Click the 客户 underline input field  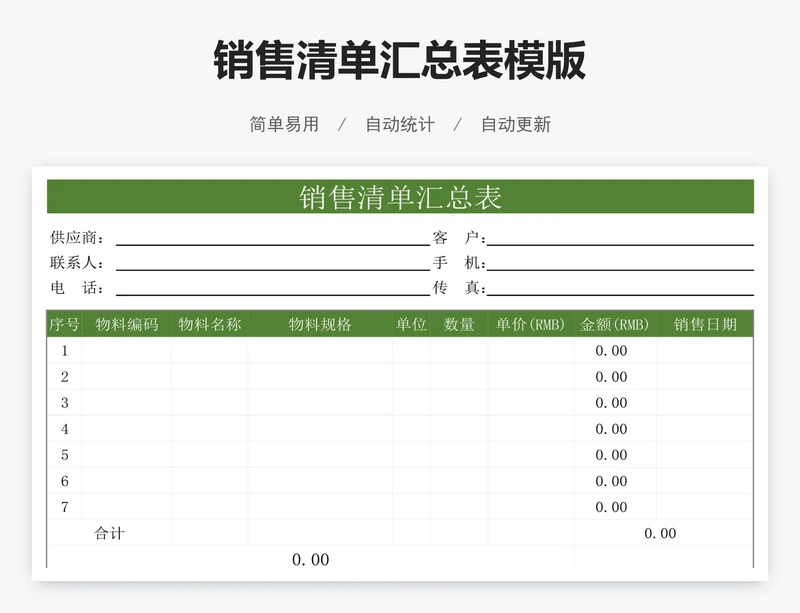point(620,237)
